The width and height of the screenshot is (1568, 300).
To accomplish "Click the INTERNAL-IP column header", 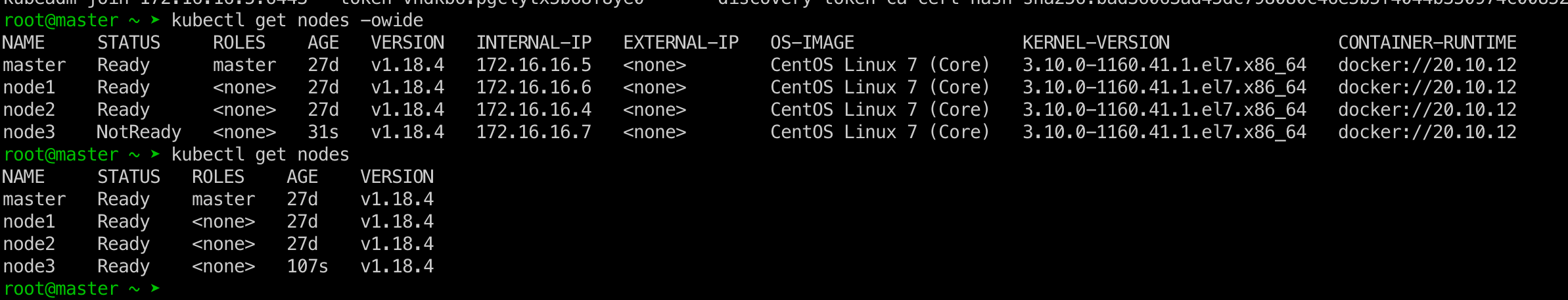I will click(x=534, y=43).
